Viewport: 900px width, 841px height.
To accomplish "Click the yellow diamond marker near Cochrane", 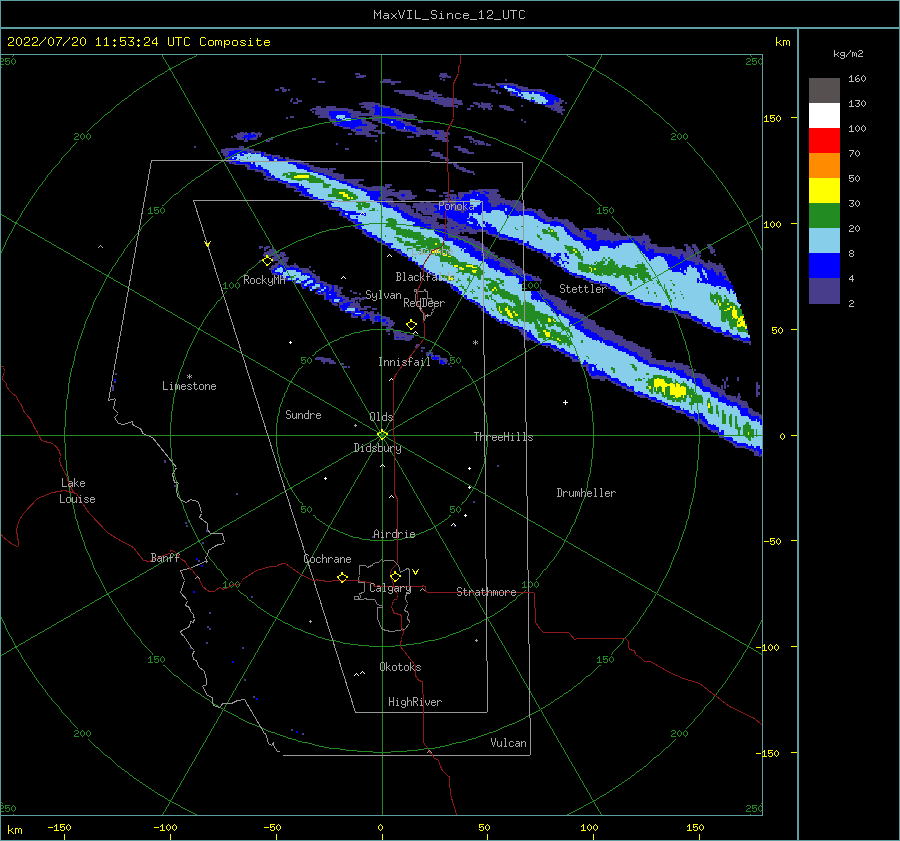I will tap(342, 578).
